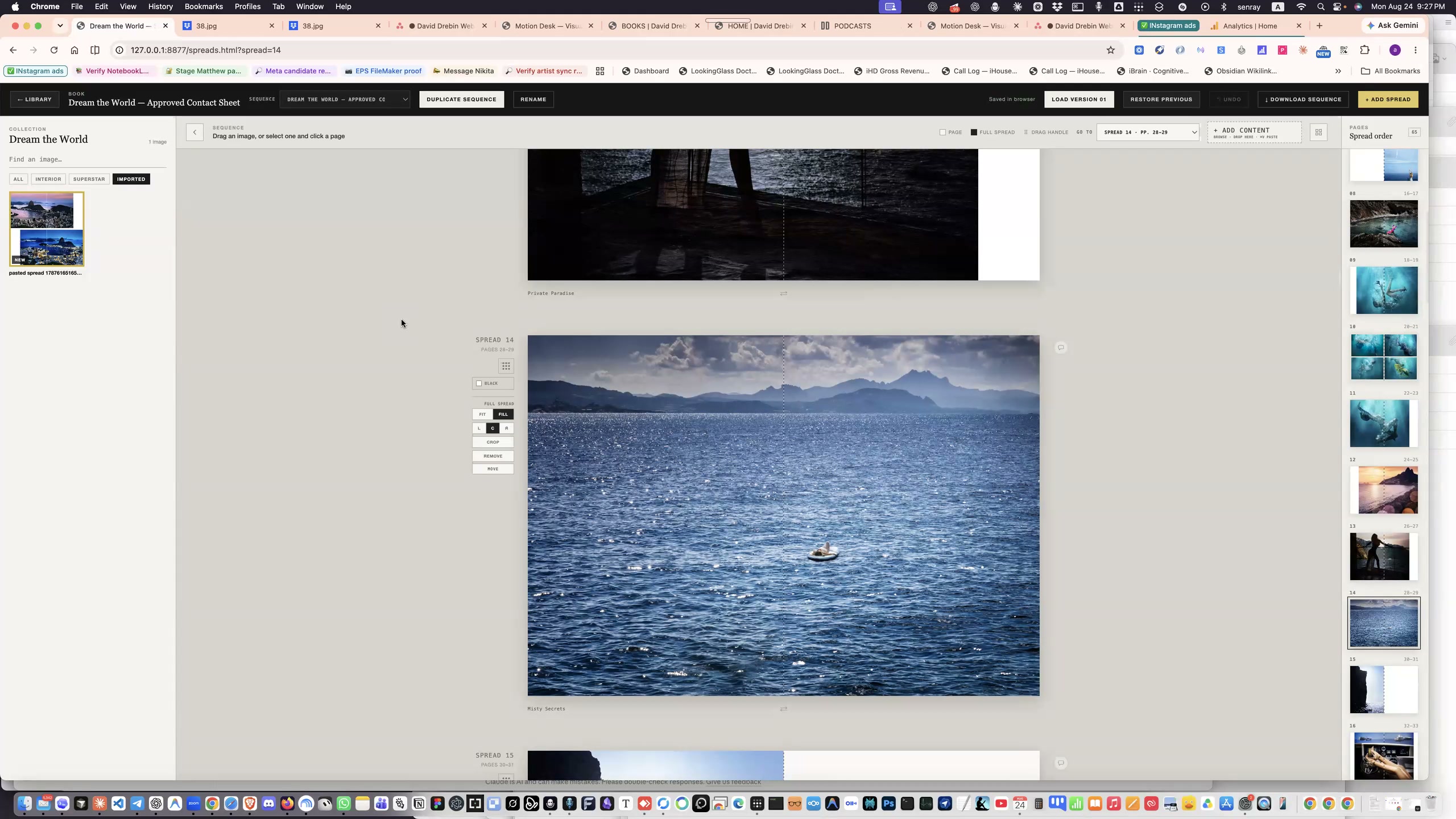Open the comment bubble next to Spread 14
Screen dimensions: 1456x819
tap(1061, 348)
